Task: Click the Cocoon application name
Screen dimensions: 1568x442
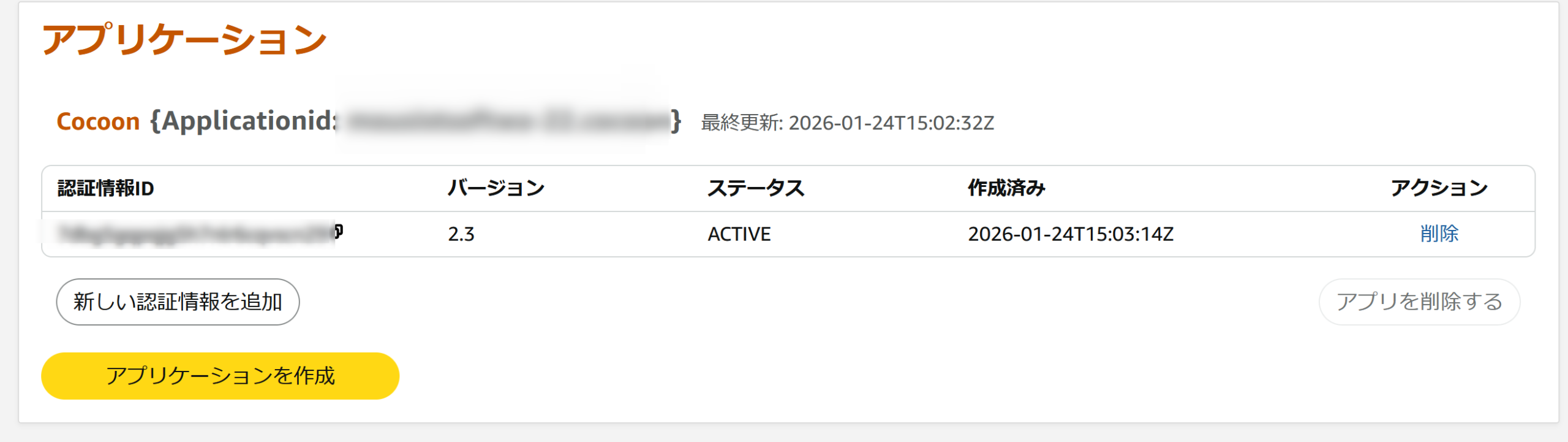Action: (x=98, y=121)
